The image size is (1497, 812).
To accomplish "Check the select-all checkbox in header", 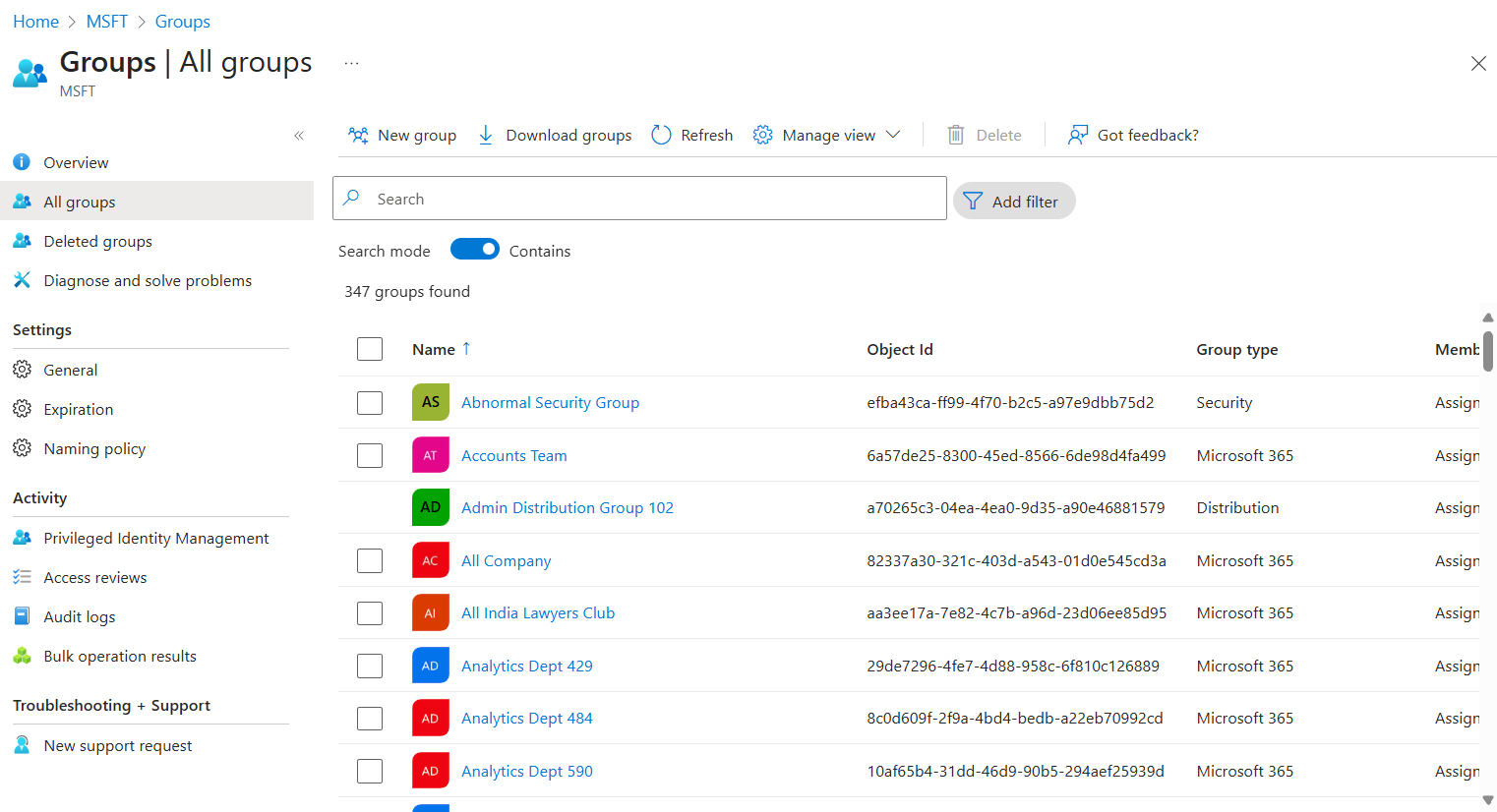I will 370,349.
